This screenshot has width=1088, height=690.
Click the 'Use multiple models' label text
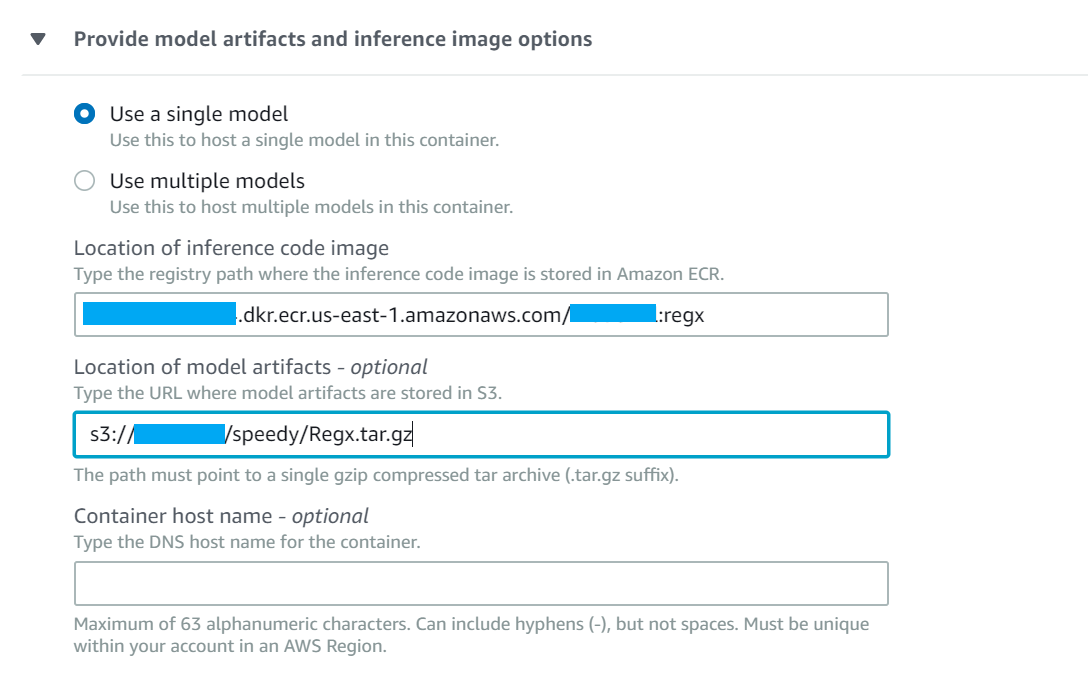click(x=207, y=180)
